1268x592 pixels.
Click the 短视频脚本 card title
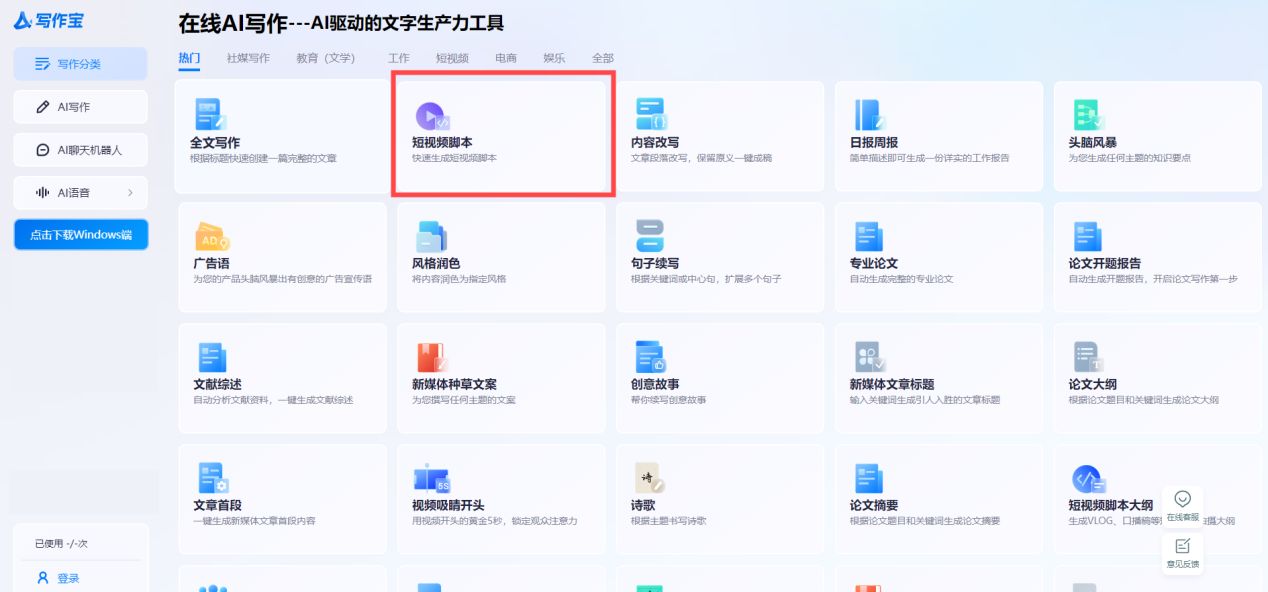tap(442, 143)
